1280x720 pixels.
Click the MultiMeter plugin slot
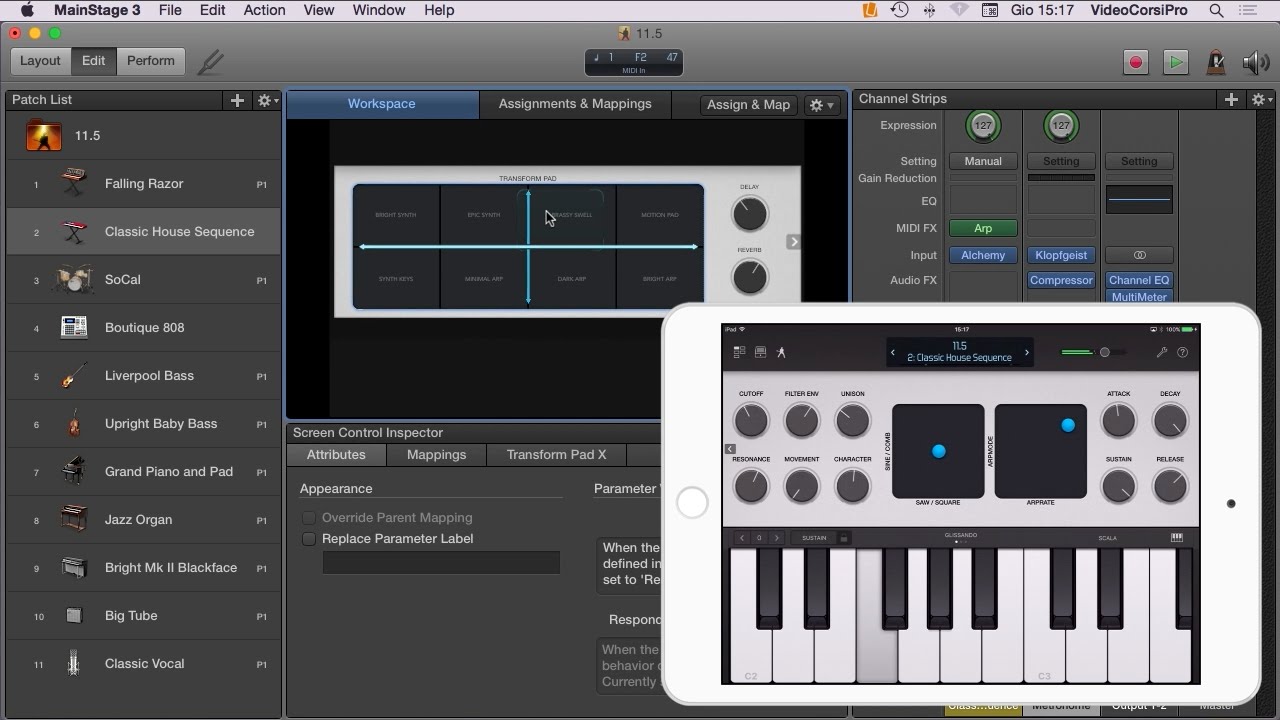click(x=1139, y=296)
